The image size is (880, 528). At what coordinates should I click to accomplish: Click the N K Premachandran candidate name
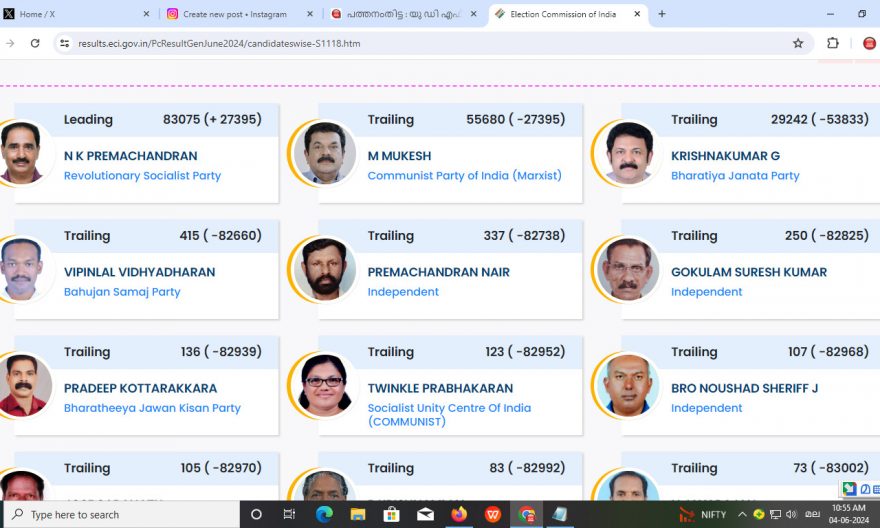[x=131, y=156]
